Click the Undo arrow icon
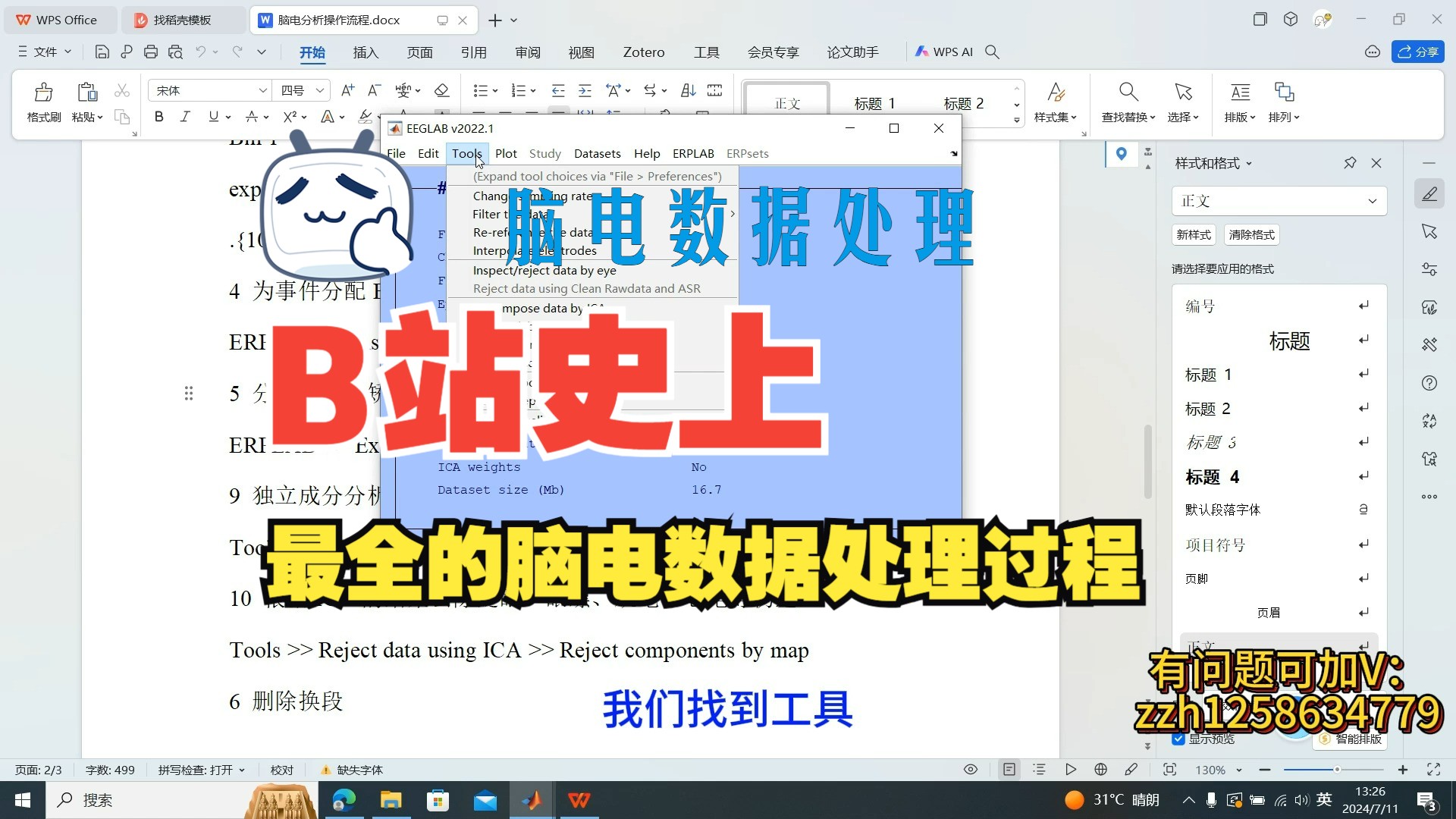1456x819 pixels. click(x=200, y=52)
